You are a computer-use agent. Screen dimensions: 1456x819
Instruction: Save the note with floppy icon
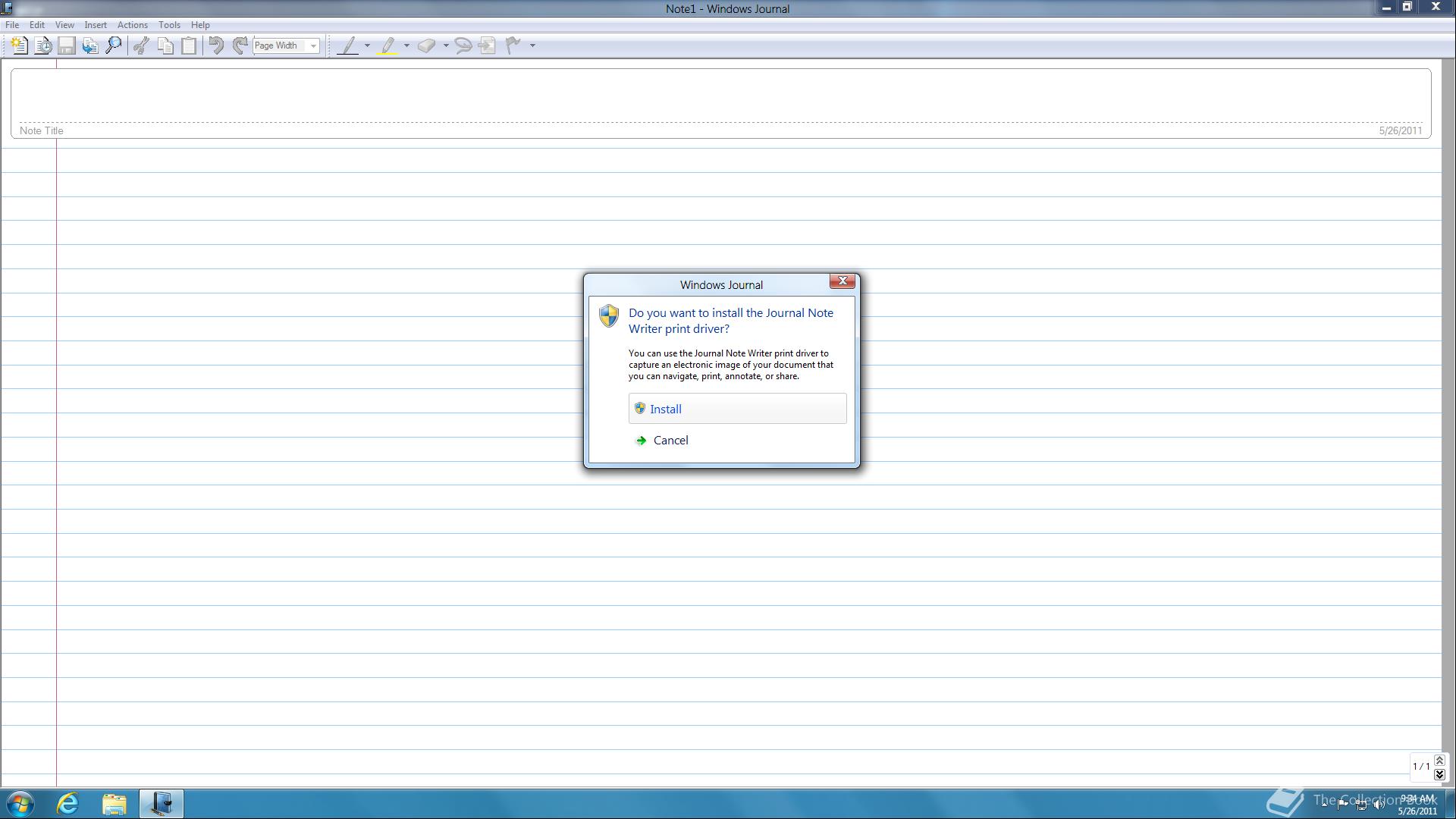coord(67,45)
